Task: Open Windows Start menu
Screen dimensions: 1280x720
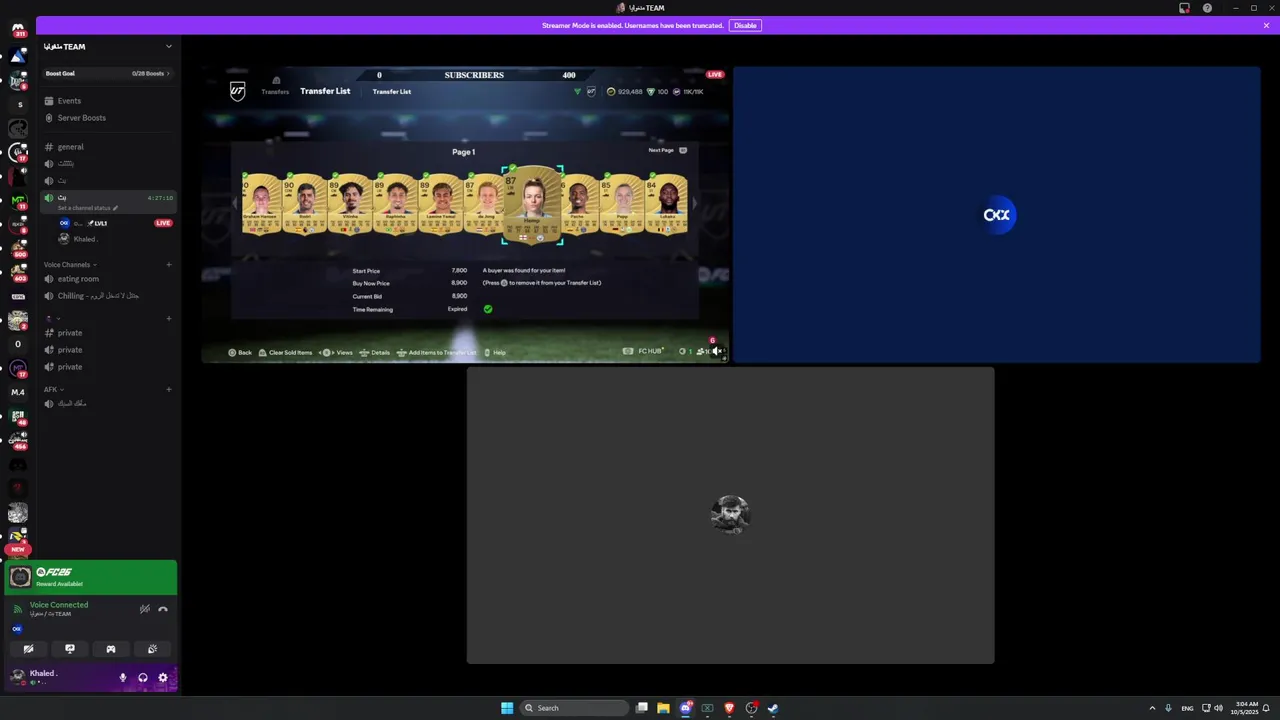Action: click(507, 708)
